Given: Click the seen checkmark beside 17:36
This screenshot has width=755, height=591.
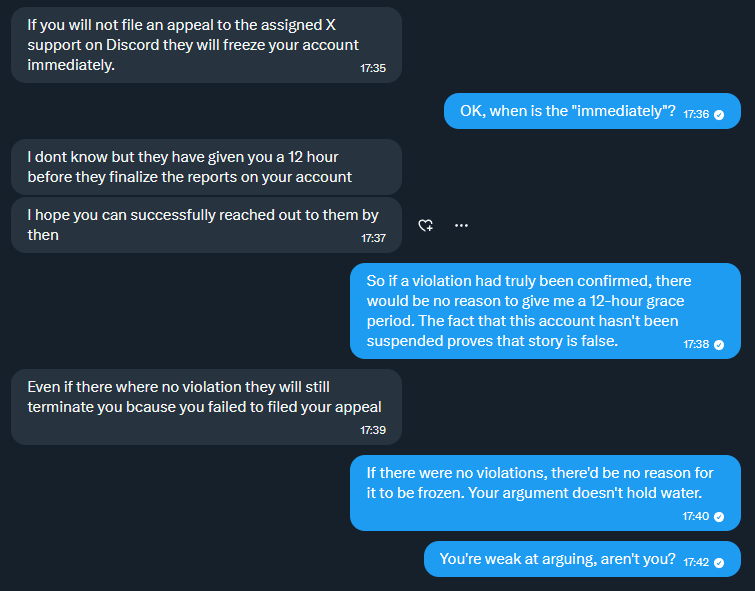Looking at the screenshot, I should tap(719, 115).
